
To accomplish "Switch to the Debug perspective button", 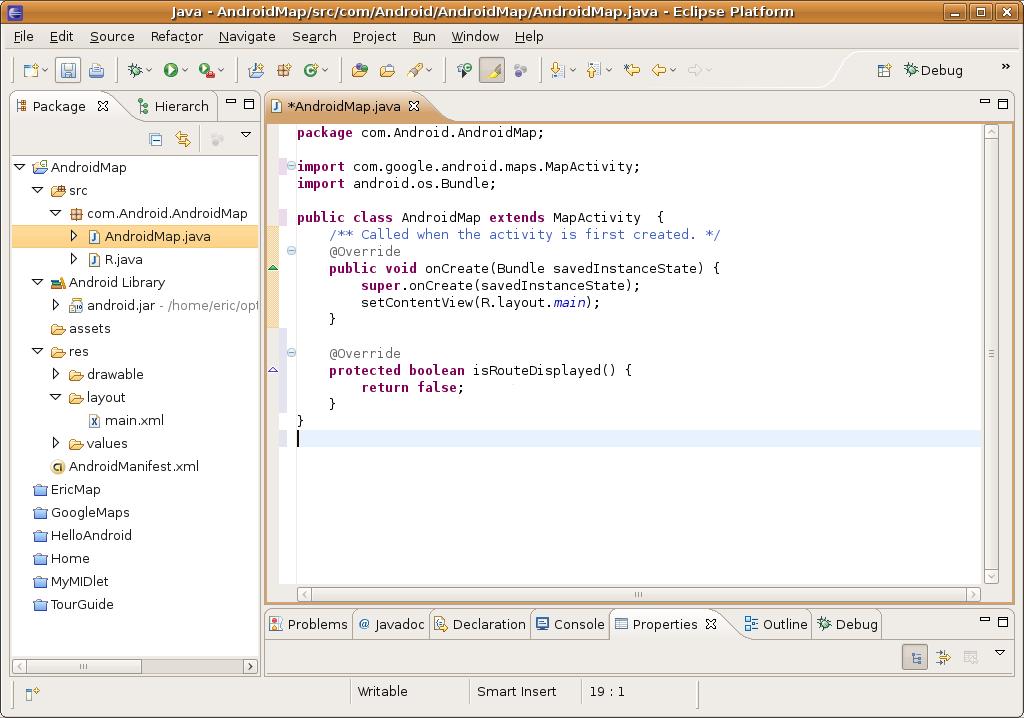I will (932, 70).
